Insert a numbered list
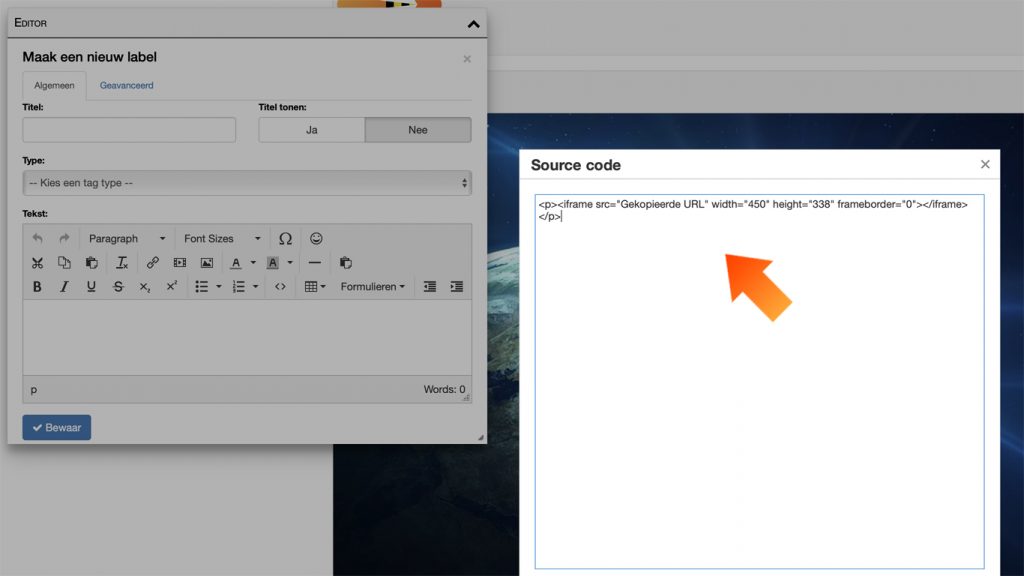This screenshot has height=576, width=1024. point(238,287)
